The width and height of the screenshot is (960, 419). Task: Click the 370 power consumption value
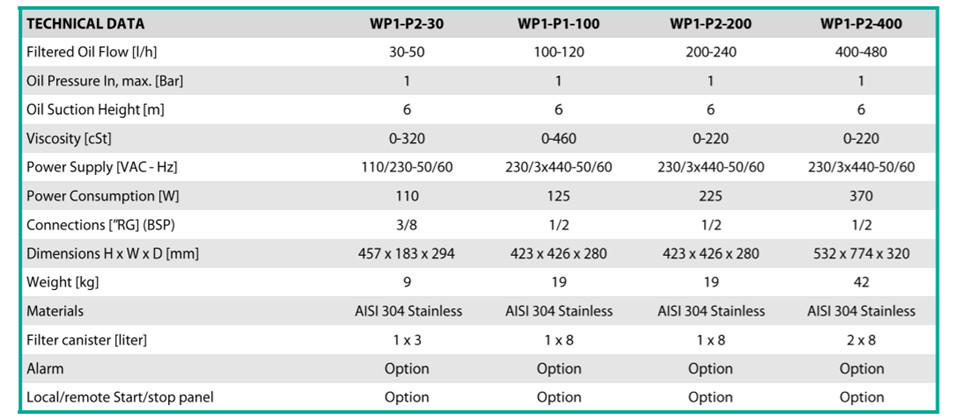[x=861, y=196]
